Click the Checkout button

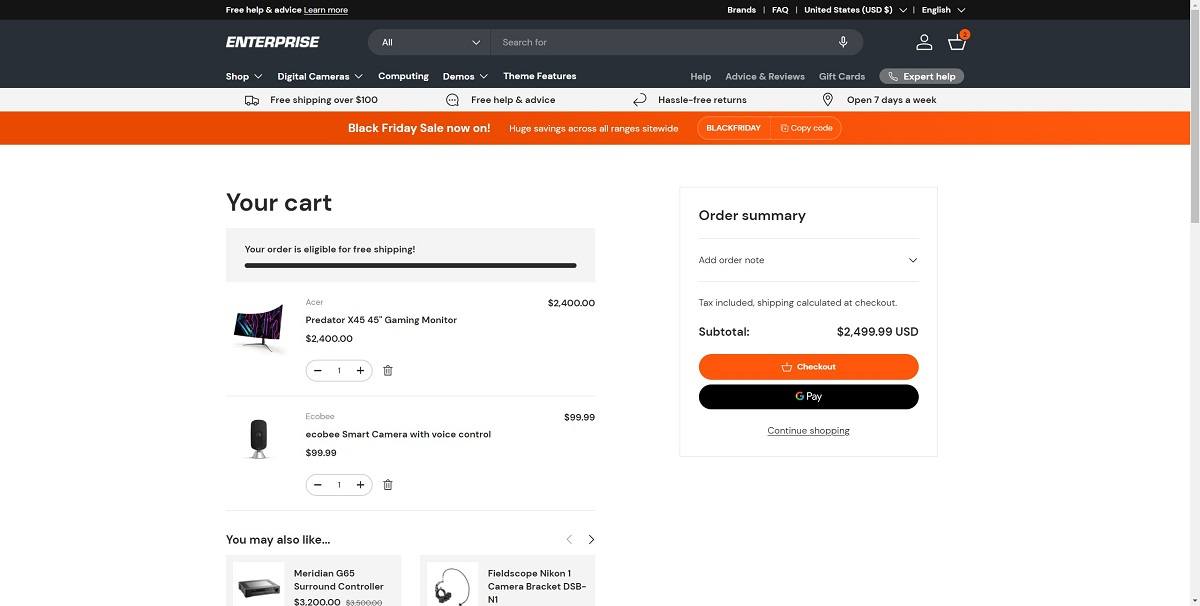point(808,366)
